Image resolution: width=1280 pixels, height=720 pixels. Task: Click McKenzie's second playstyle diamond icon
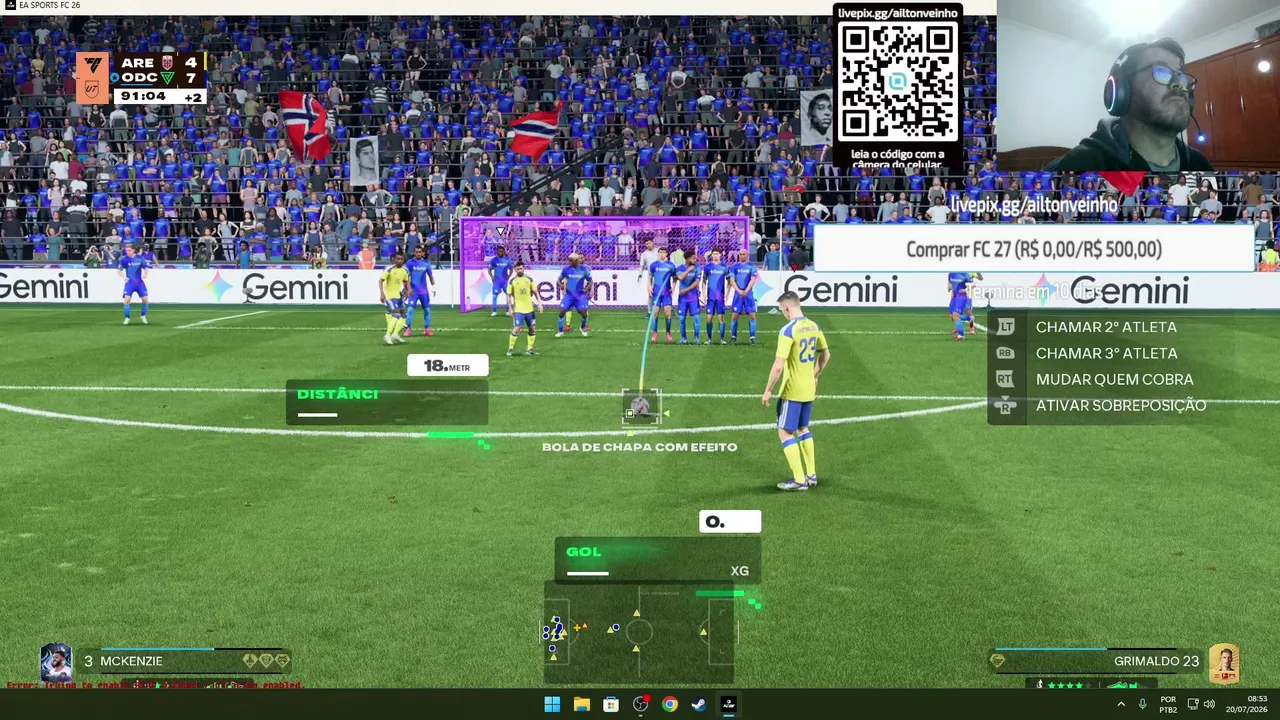(x=266, y=661)
